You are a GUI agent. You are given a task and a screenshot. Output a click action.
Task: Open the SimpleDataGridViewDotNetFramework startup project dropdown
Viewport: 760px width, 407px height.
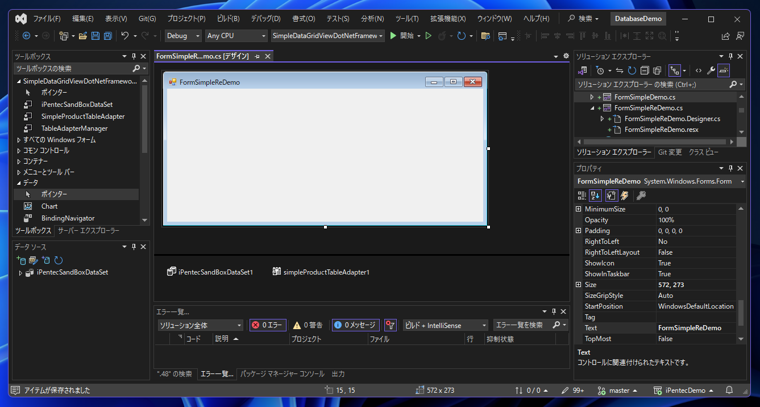pyautogui.click(x=328, y=36)
